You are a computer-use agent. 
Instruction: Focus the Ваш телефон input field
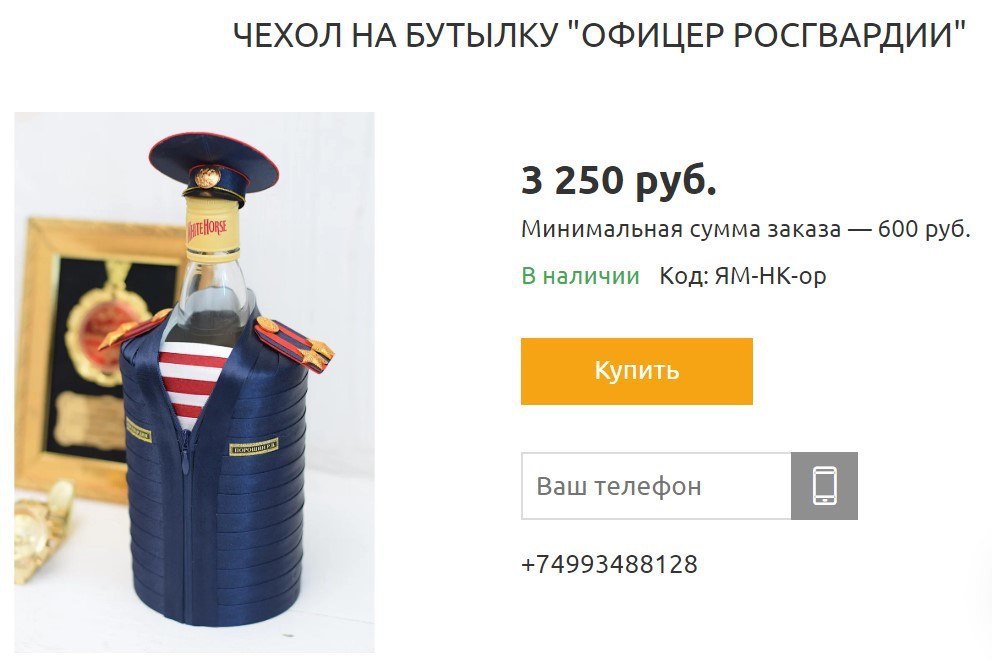coord(656,486)
